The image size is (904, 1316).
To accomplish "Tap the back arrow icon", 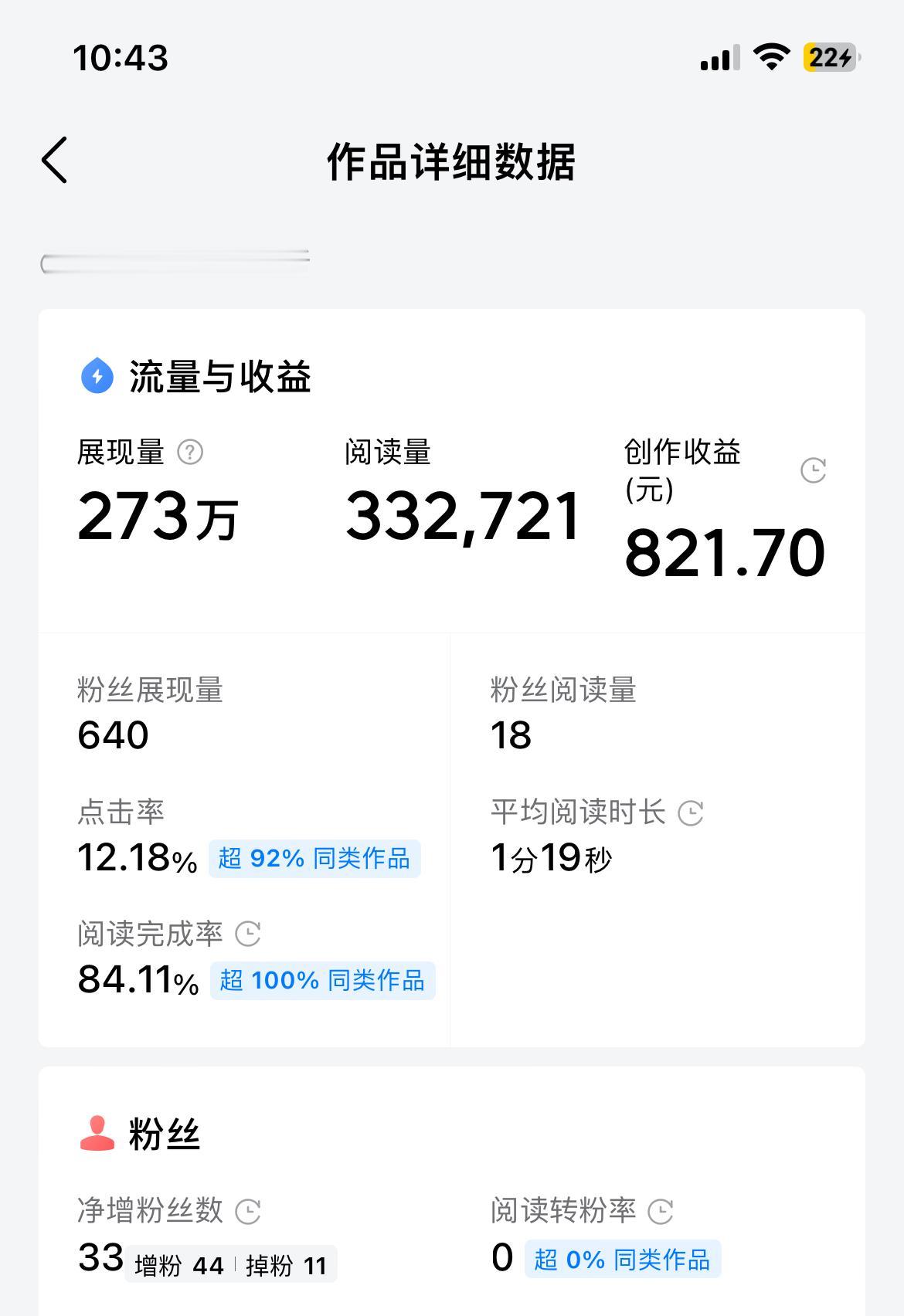I will tap(54, 161).
